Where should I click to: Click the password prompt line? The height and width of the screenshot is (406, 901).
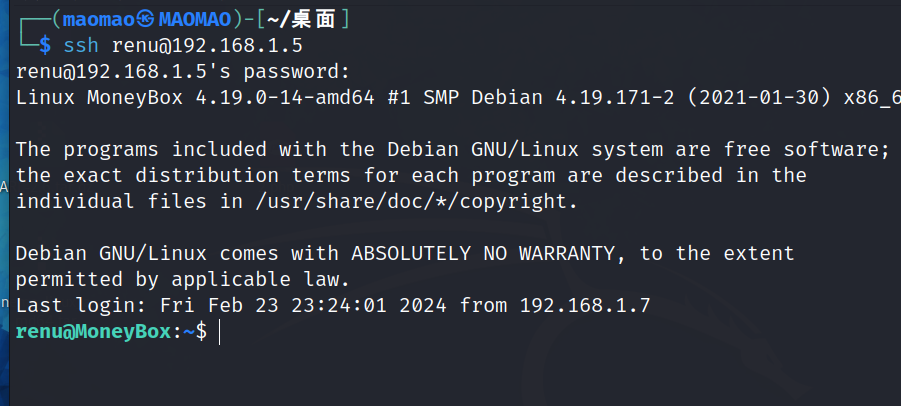(183, 72)
